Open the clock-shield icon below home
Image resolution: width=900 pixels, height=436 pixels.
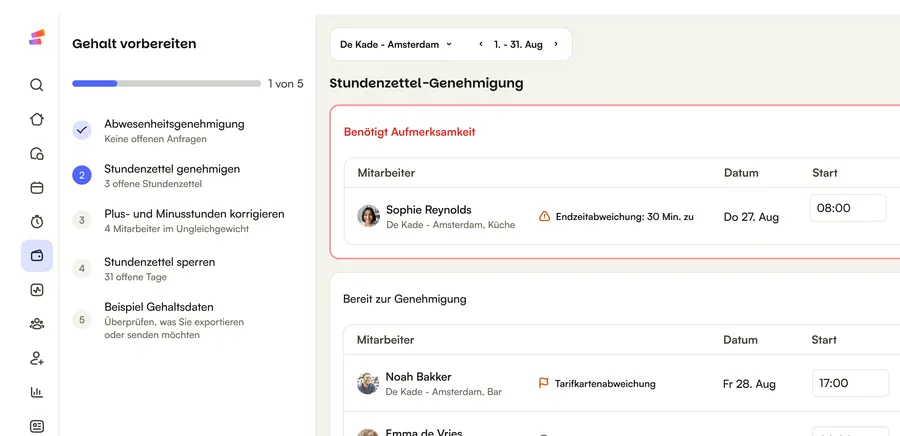pyautogui.click(x=37, y=154)
